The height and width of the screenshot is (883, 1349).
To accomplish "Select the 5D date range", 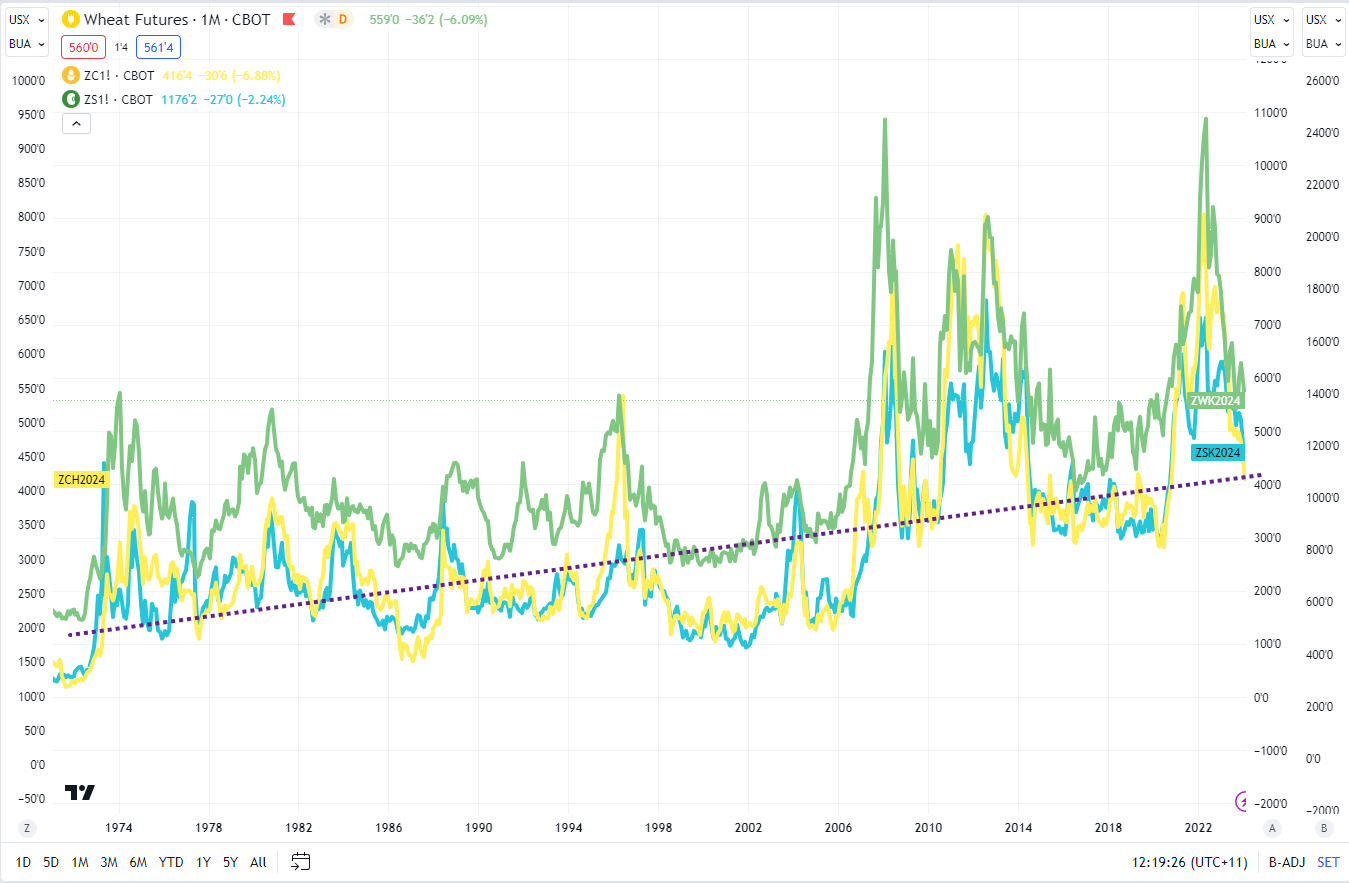I will 51,862.
